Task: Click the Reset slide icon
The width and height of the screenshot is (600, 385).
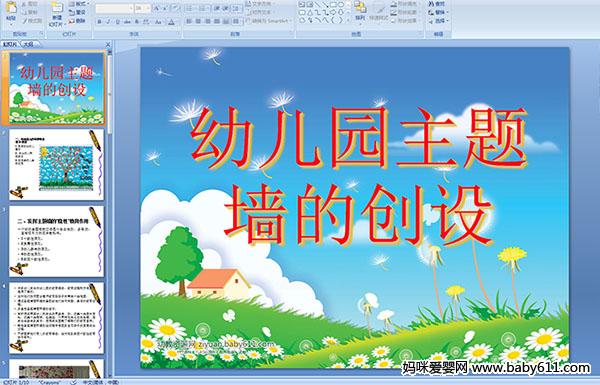Action: tap(77, 13)
